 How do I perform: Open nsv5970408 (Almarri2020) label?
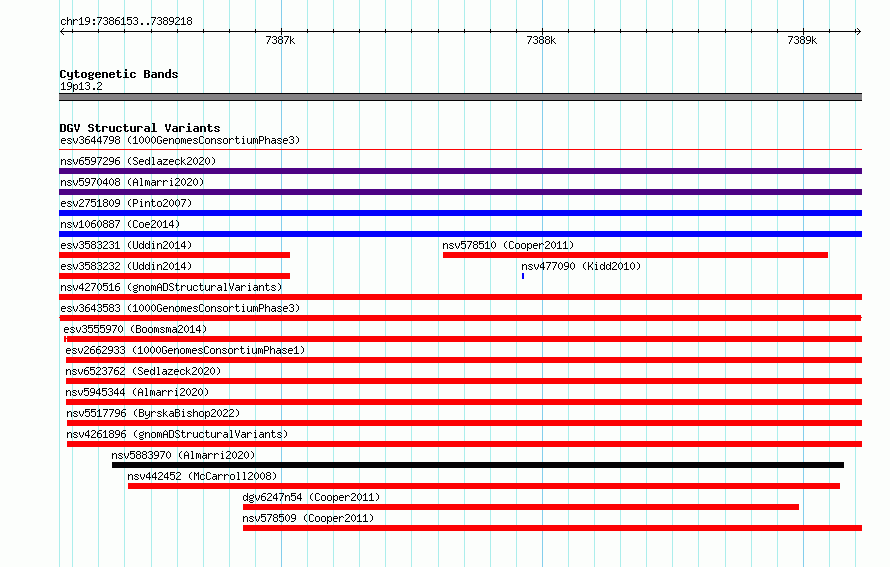[132, 182]
